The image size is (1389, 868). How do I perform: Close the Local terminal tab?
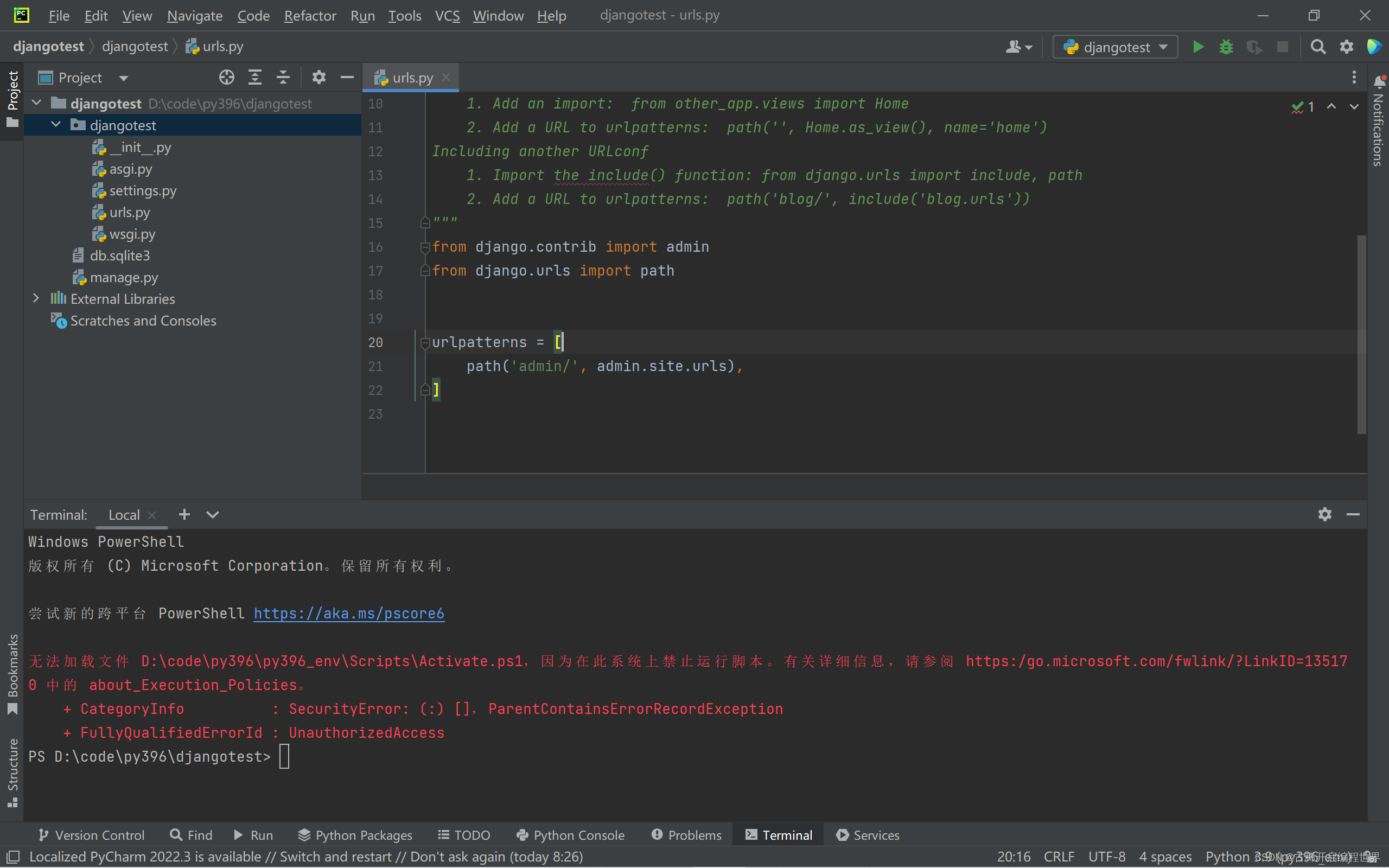(152, 515)
